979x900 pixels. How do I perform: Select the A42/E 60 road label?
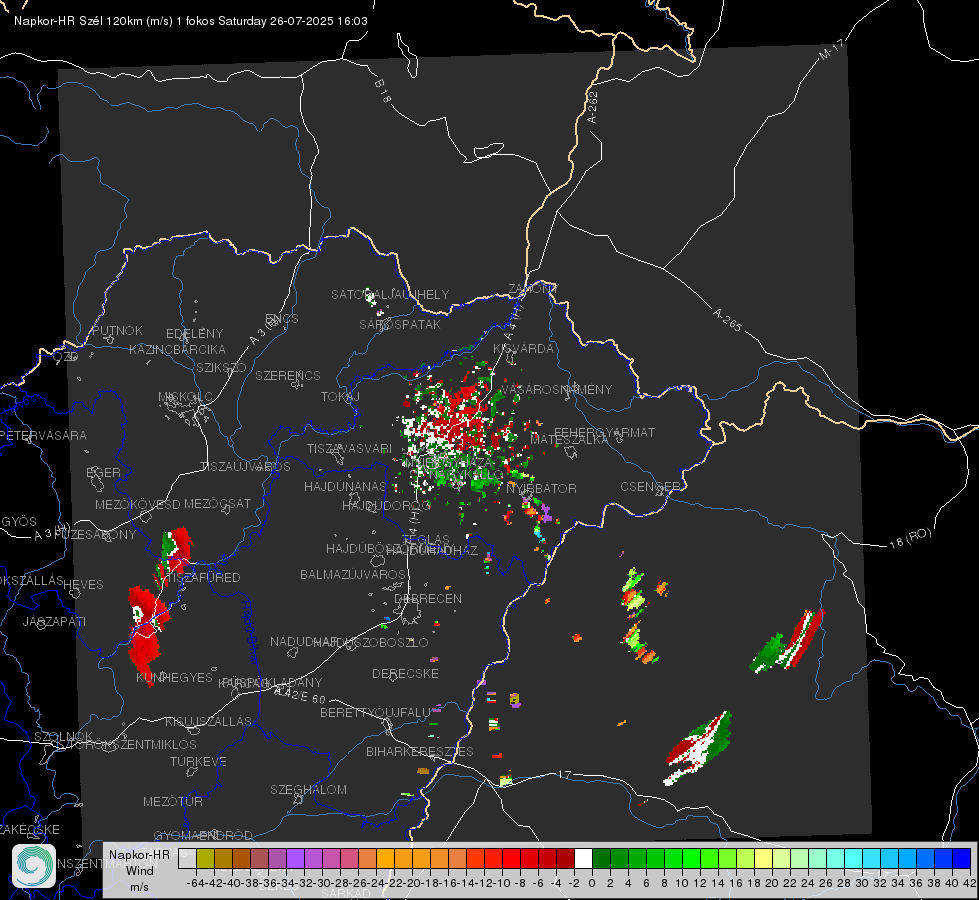pyautogui.click(x=300, y=695)
